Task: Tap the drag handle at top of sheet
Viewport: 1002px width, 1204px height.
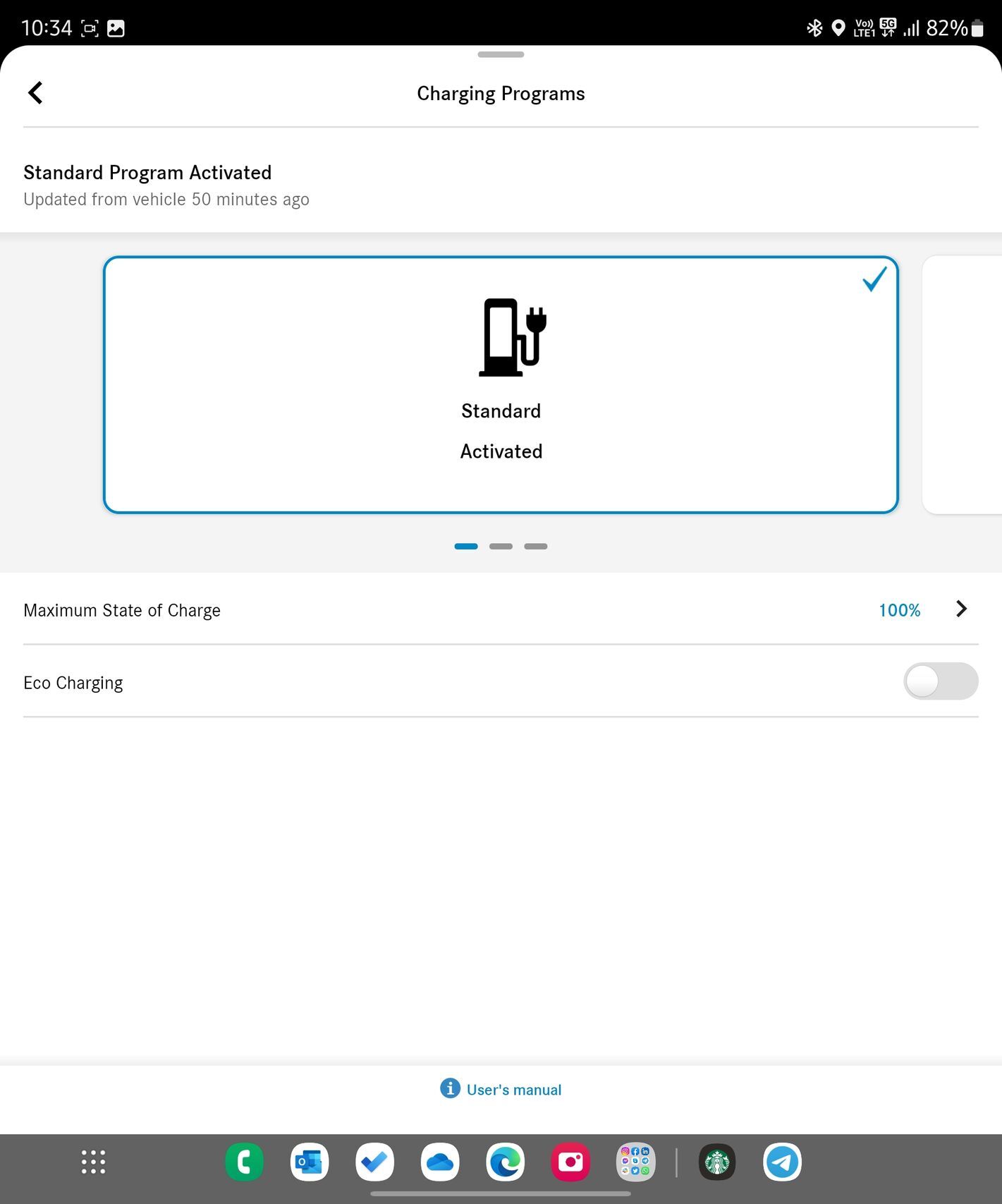Action: [x=501, y=54]
